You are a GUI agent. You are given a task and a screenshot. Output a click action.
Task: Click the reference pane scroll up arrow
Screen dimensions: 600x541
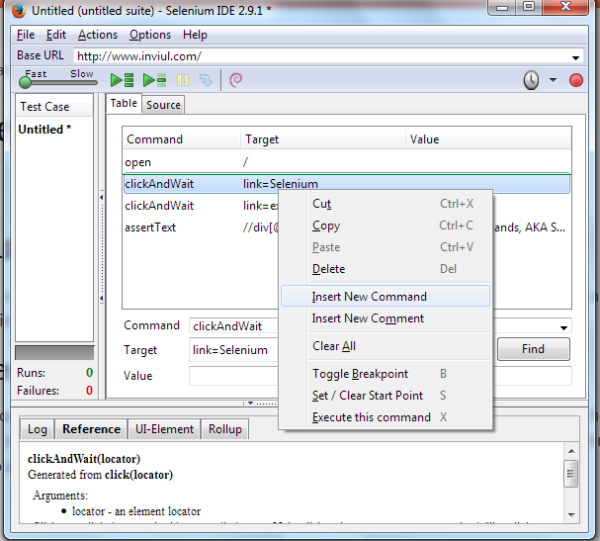(x=571, y=451)
